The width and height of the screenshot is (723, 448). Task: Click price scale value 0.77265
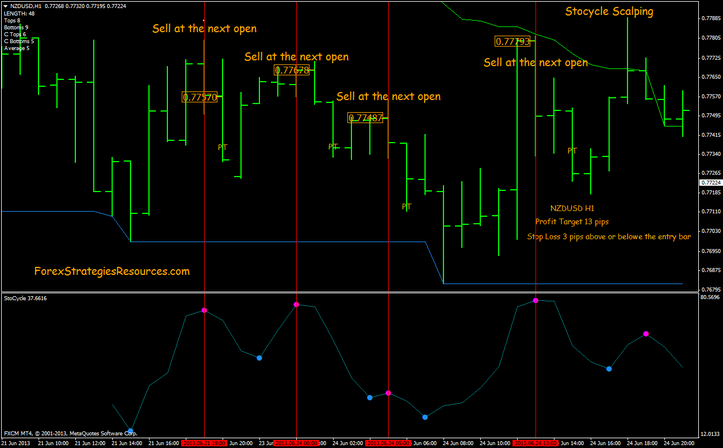tap(711, 173)
